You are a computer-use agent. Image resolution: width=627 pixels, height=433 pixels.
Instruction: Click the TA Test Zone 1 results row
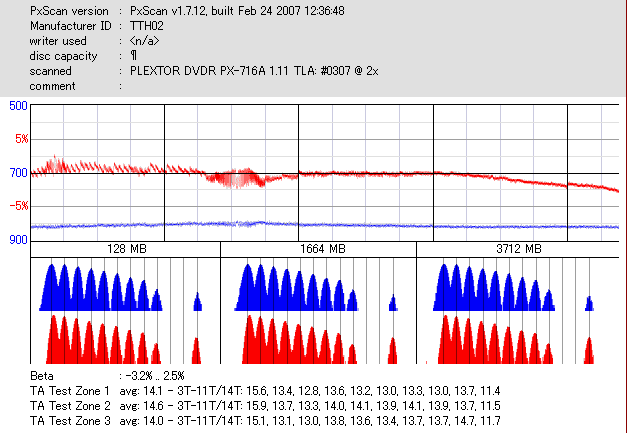click(x=265, y=391)
